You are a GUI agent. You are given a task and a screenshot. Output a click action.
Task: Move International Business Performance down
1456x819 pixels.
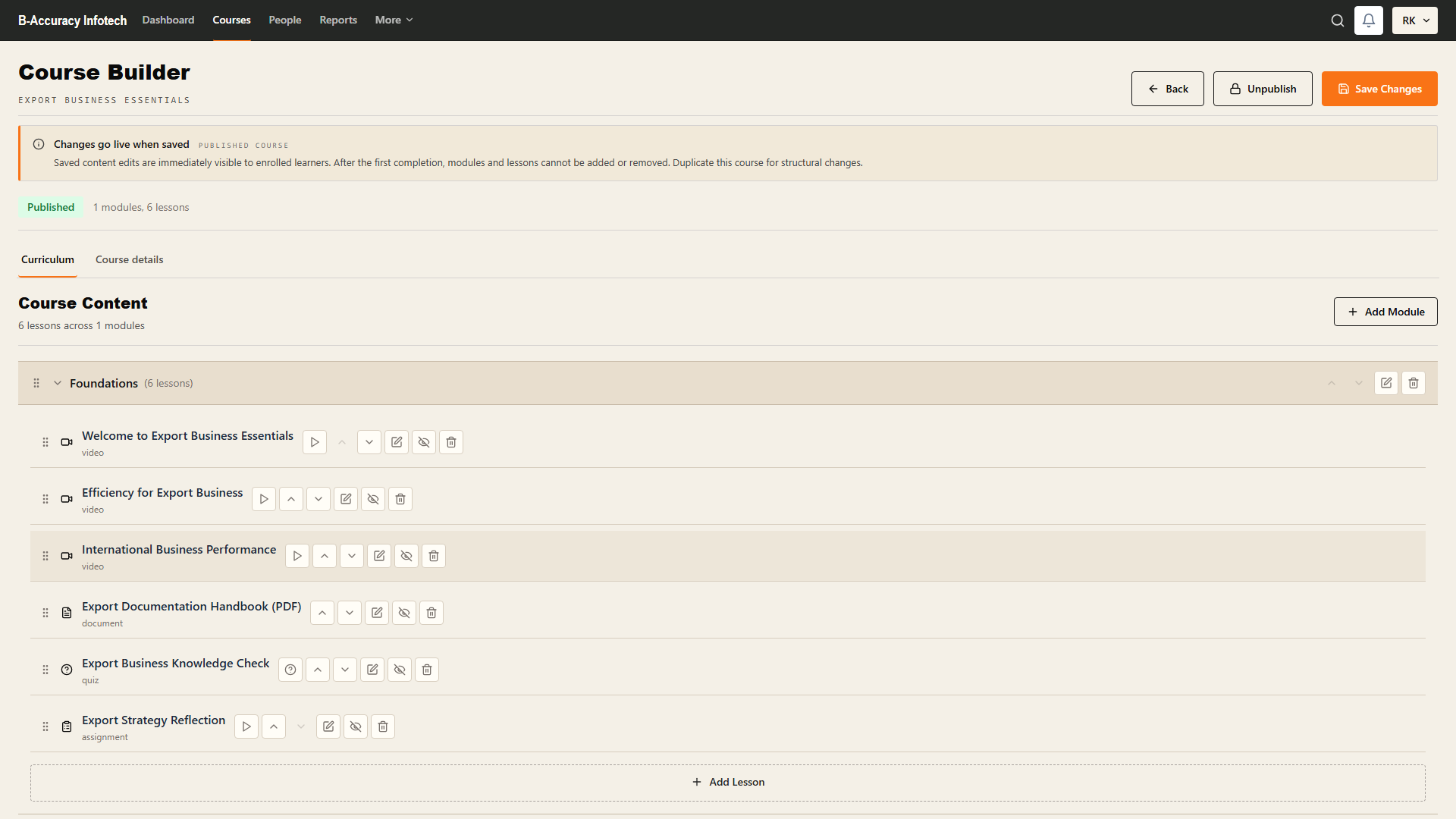352,556
